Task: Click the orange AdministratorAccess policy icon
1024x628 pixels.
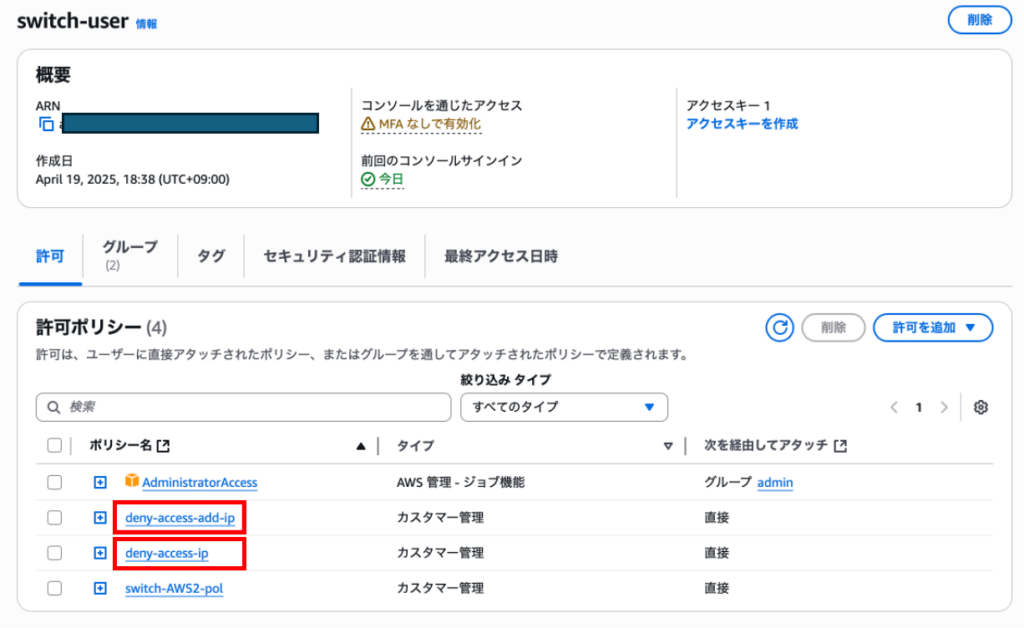Action: 131,482
